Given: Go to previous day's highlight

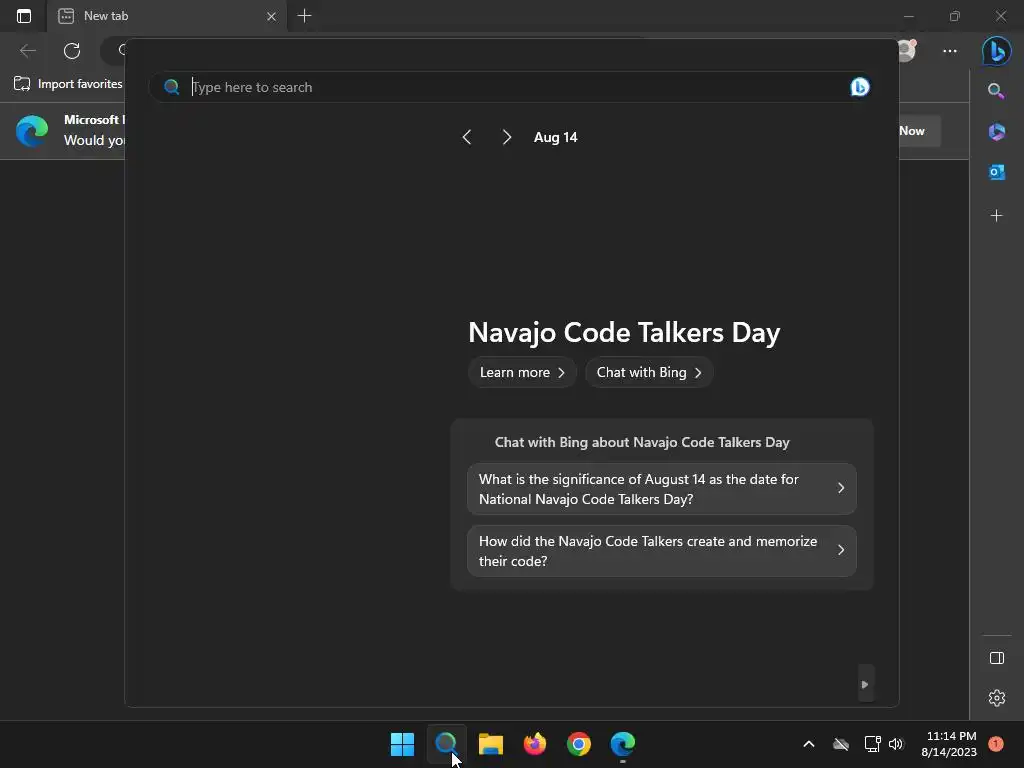Looking at the screenshot, I should [x=466, y=137].
